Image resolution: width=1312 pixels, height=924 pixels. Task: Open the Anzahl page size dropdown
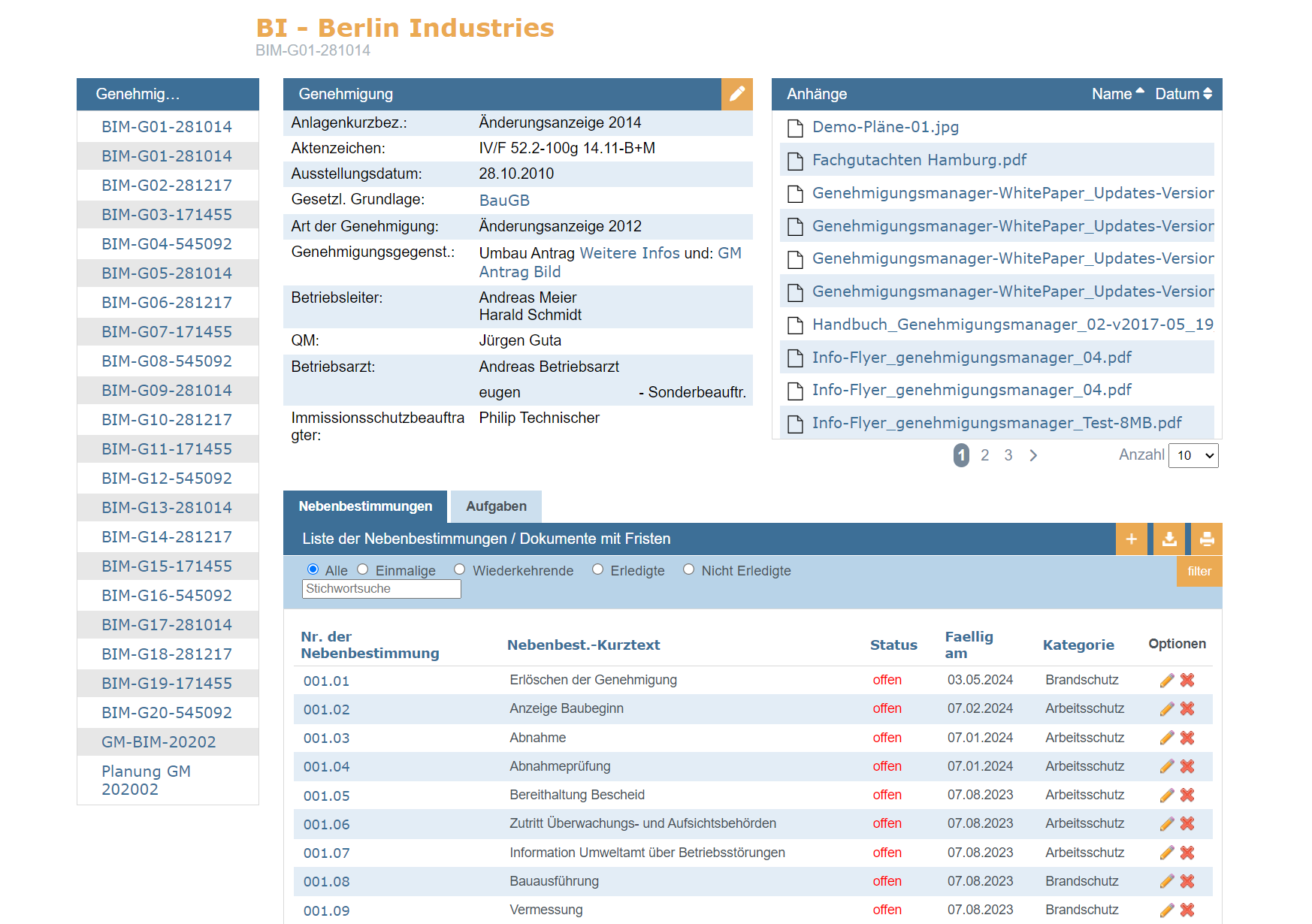1193,455
